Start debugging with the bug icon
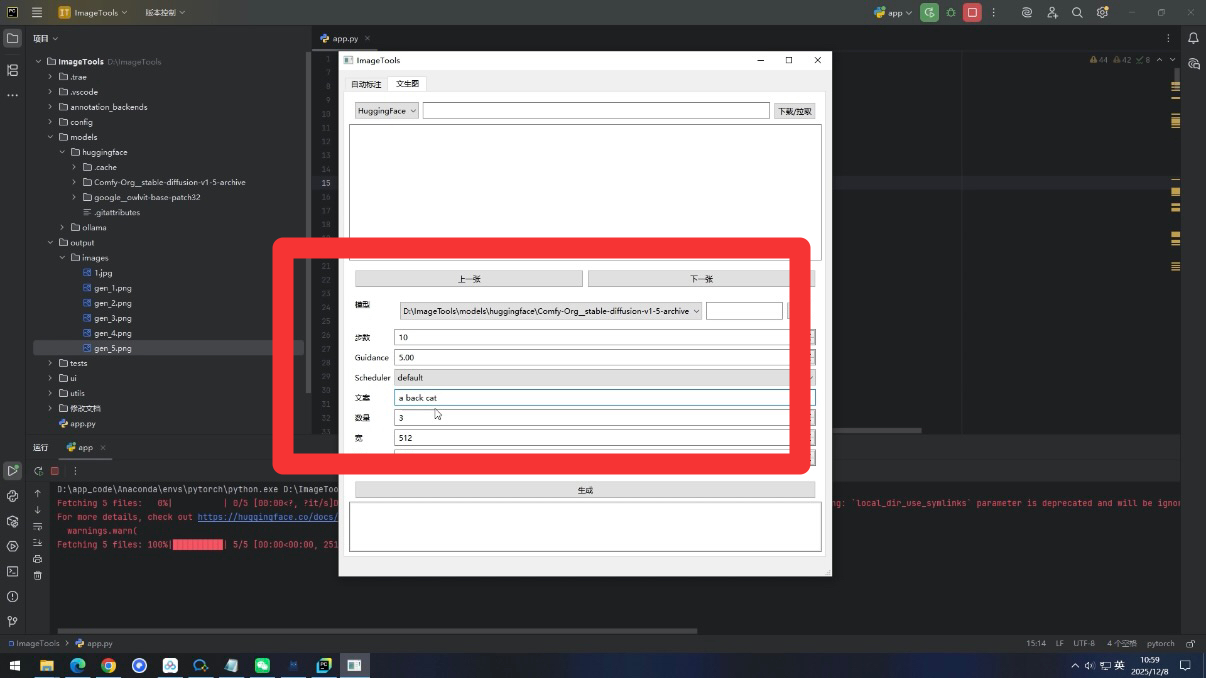The width and height of the screenshot is (1206, 678). [x=951, y=13]
